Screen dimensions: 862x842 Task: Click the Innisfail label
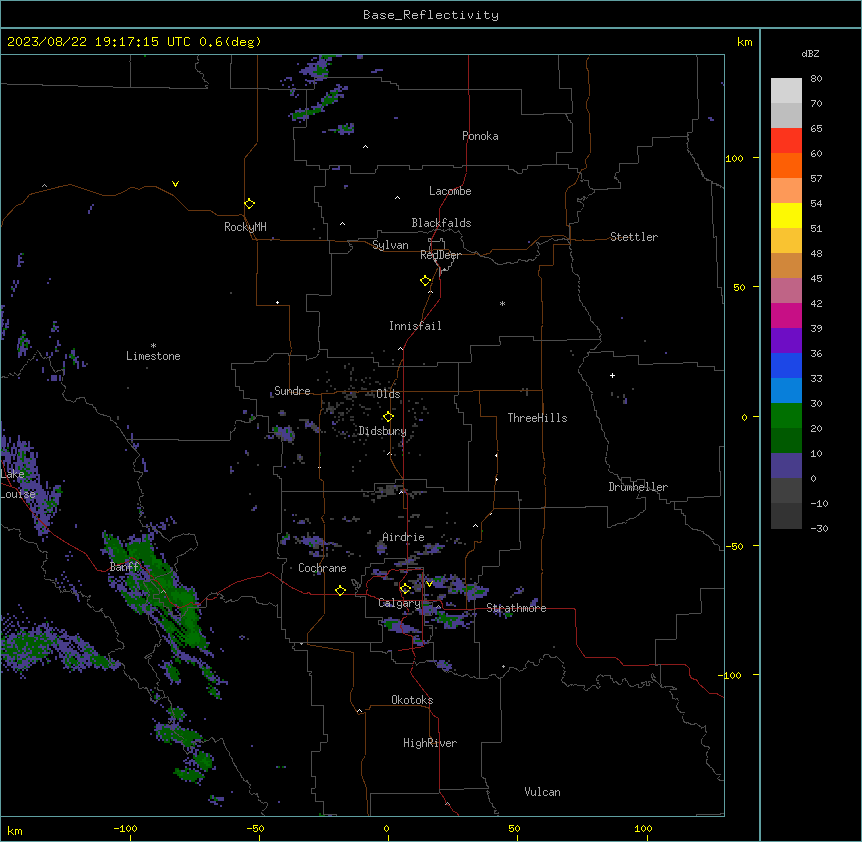pyautogui.click(x=415, y=326)
